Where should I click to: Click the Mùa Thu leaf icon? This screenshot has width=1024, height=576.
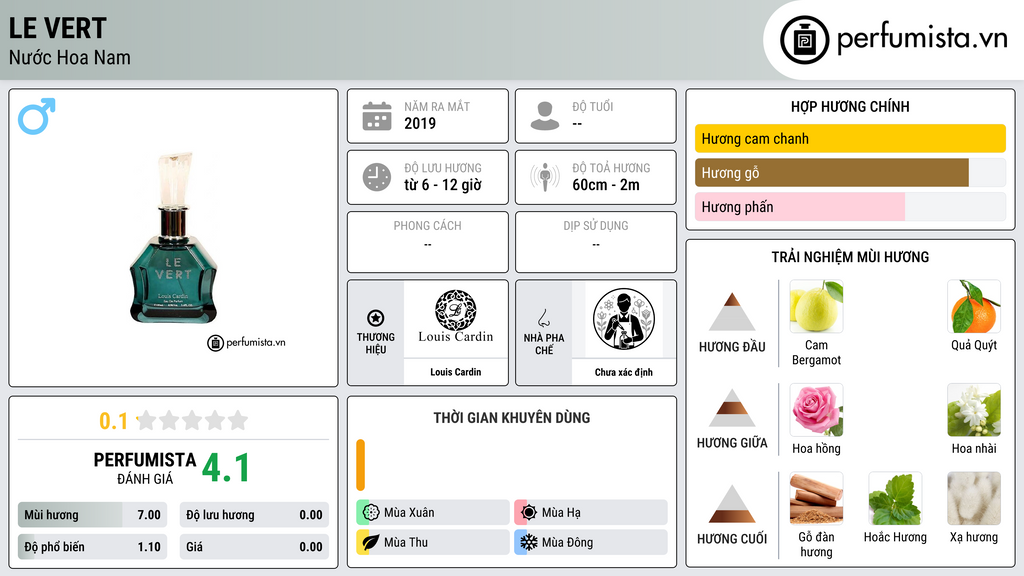click(x=371, y=542)
